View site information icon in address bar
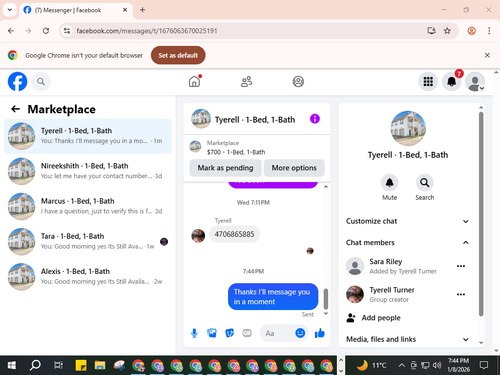The height and width of the screenshot is (375, 500). pos(67,31)
